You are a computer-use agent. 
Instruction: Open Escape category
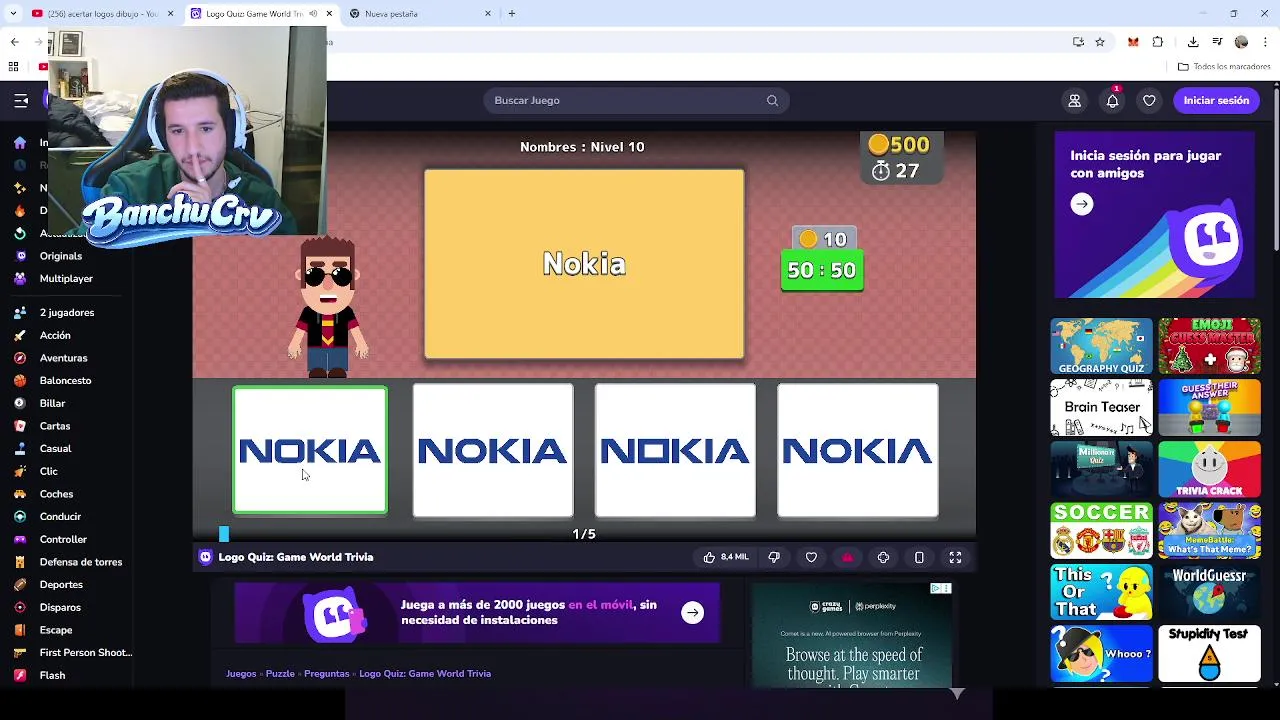56,630
